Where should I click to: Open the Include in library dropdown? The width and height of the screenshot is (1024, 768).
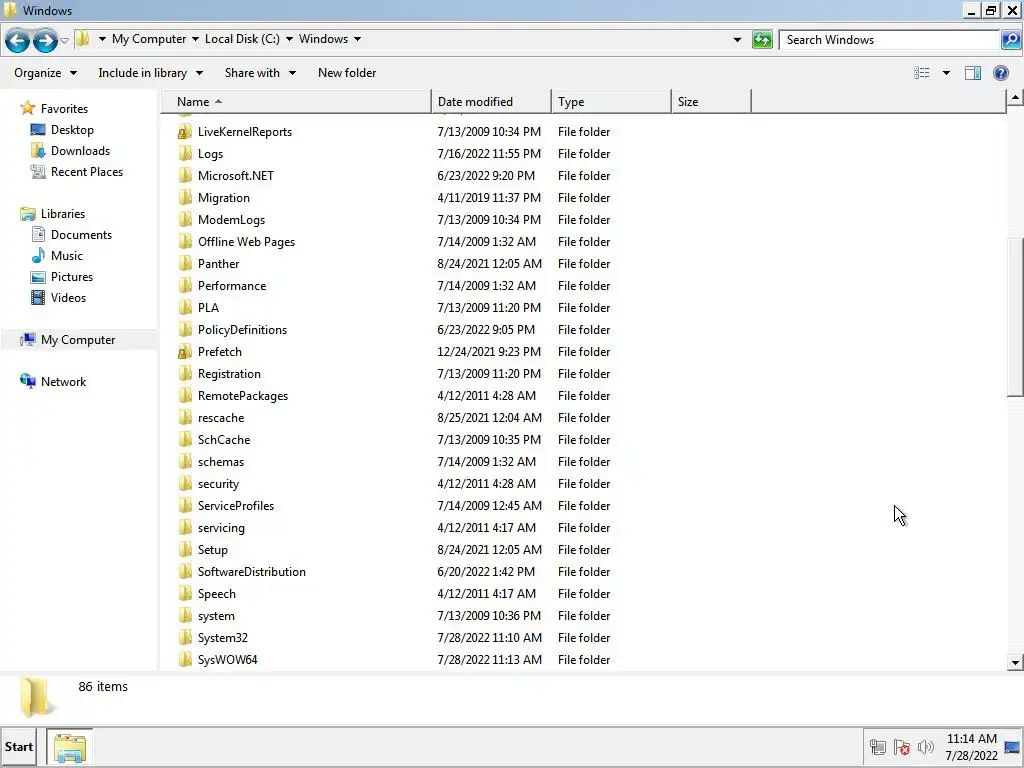click(x=150, y=73)
